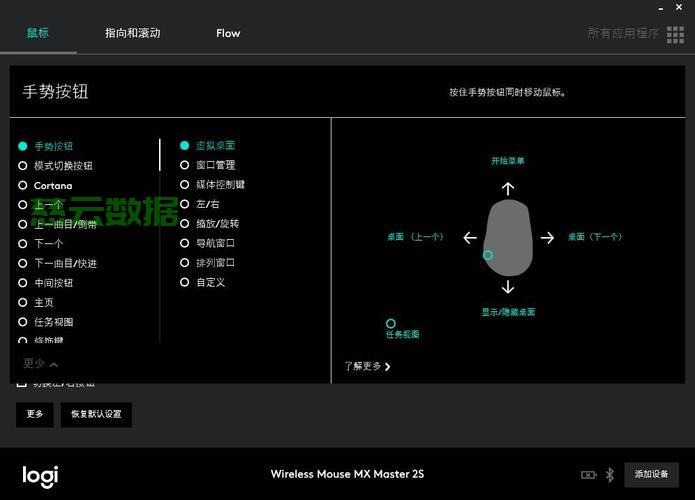Select the 窗口管理 radio option

pos(185,165)
